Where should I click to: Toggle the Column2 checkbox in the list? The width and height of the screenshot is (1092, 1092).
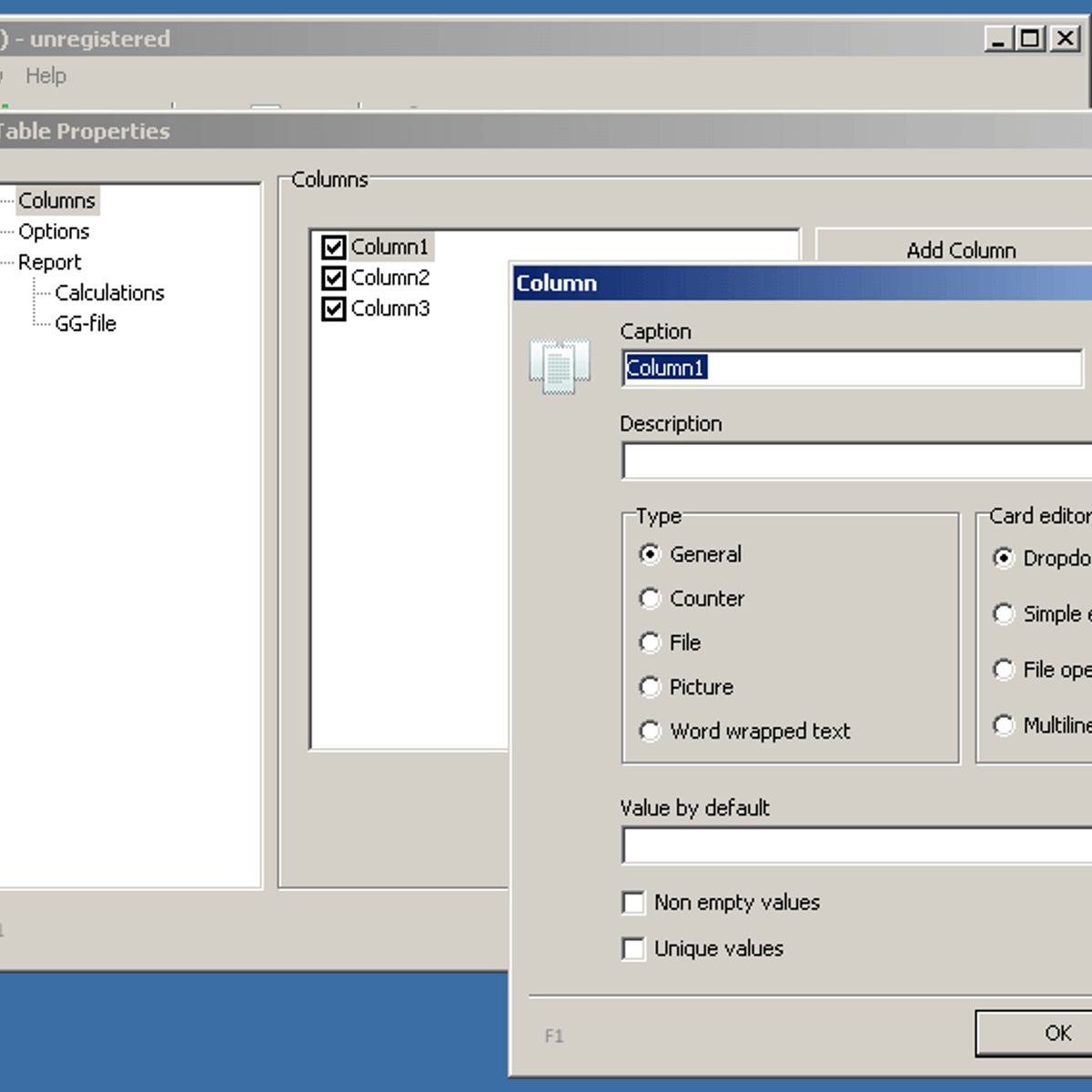[x=334, y=278]
